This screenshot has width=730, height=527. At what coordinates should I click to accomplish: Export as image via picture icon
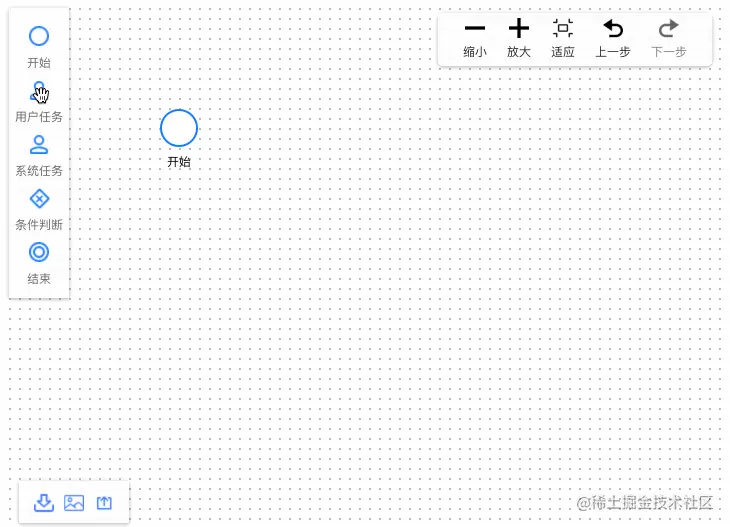click(74, 503)
